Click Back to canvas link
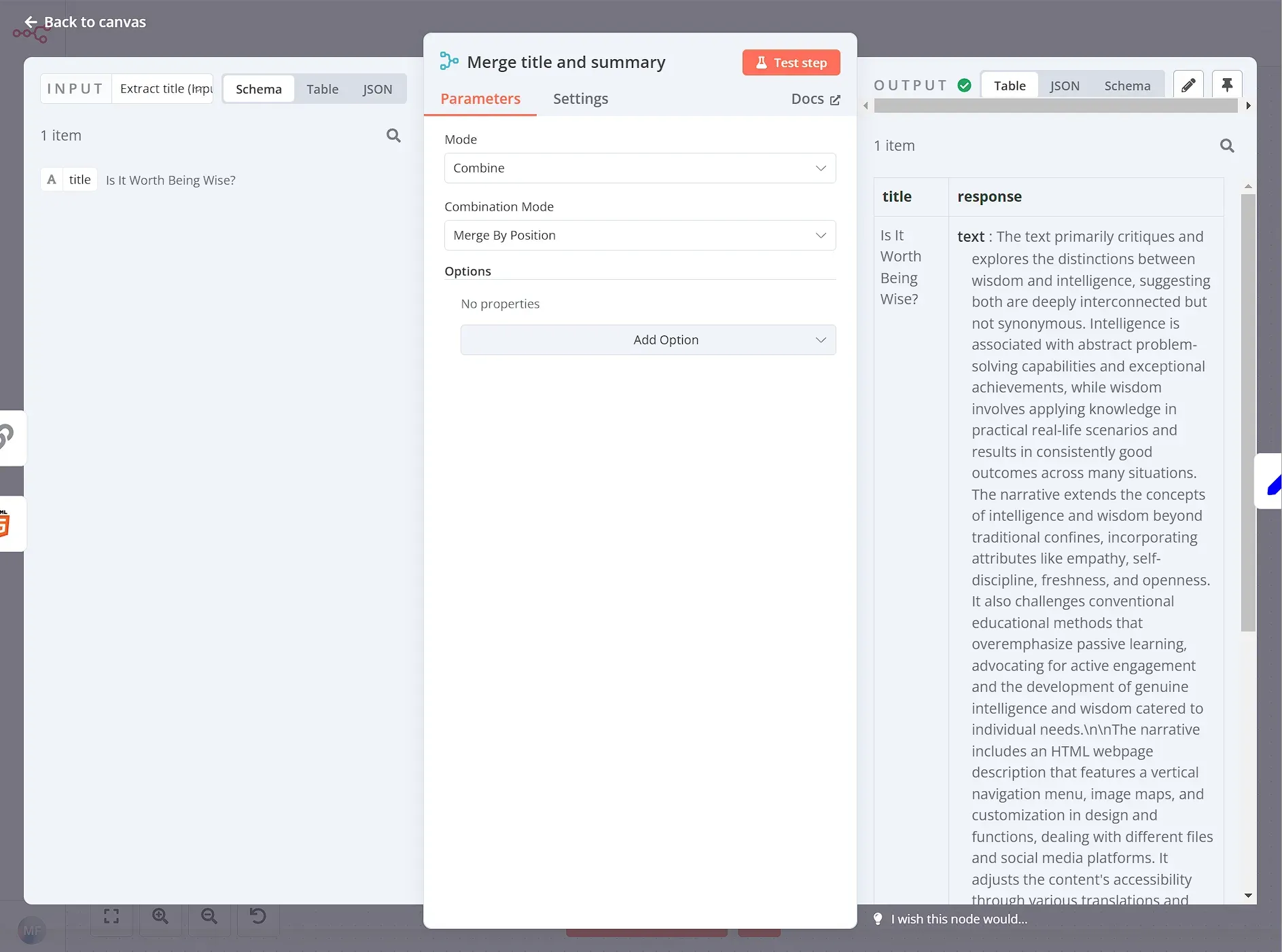Screen dimensions: 1282x952 click(x=86, y=22)
